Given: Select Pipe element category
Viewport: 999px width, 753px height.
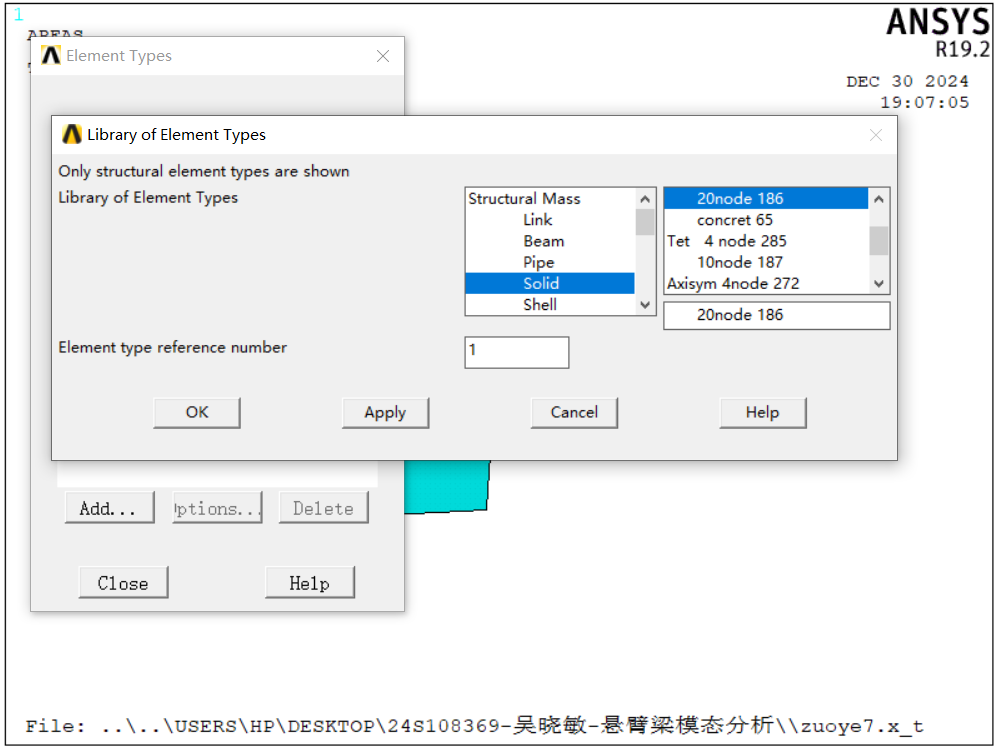Looking at the screenshot, I should (550, 262).
